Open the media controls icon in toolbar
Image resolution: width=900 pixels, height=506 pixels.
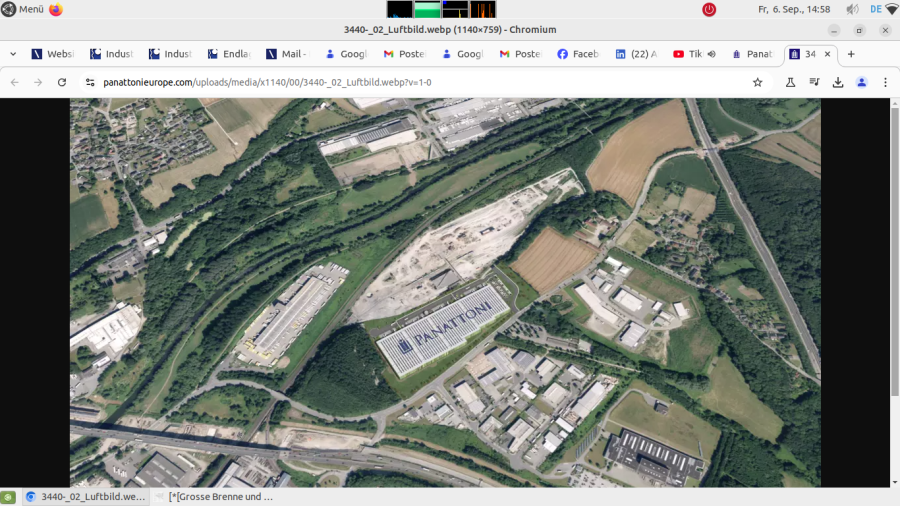click(x=814, y=82)
